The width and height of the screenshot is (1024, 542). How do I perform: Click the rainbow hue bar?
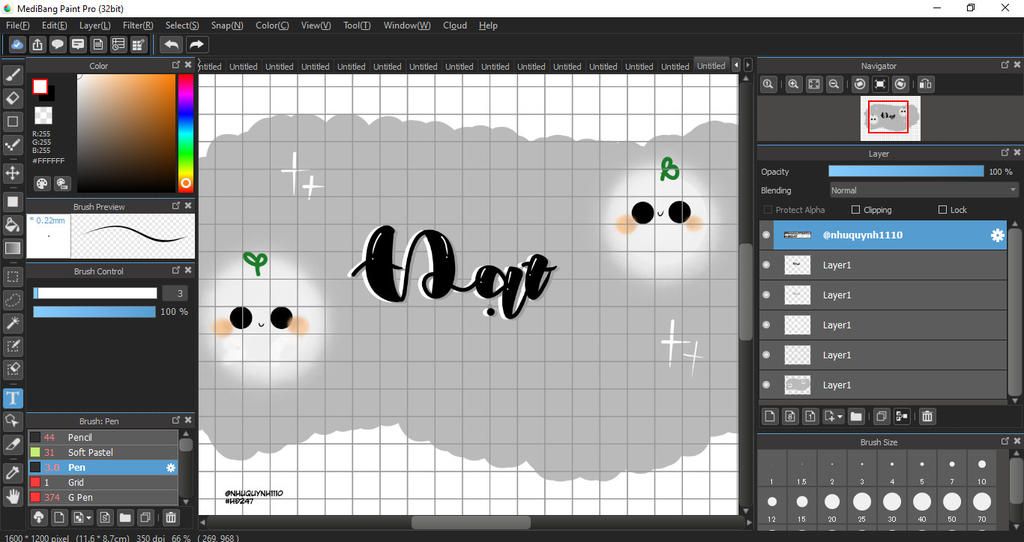coord(185,133)
